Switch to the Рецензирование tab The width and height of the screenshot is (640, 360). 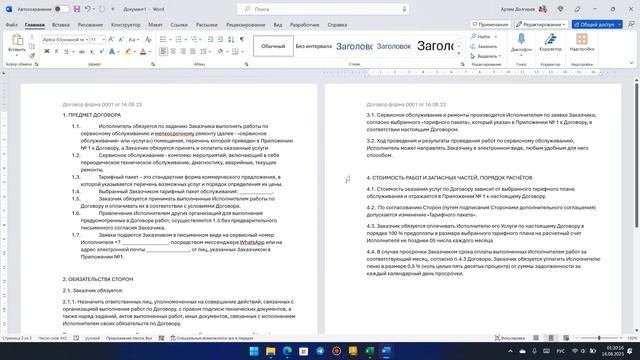pos(246,25)
